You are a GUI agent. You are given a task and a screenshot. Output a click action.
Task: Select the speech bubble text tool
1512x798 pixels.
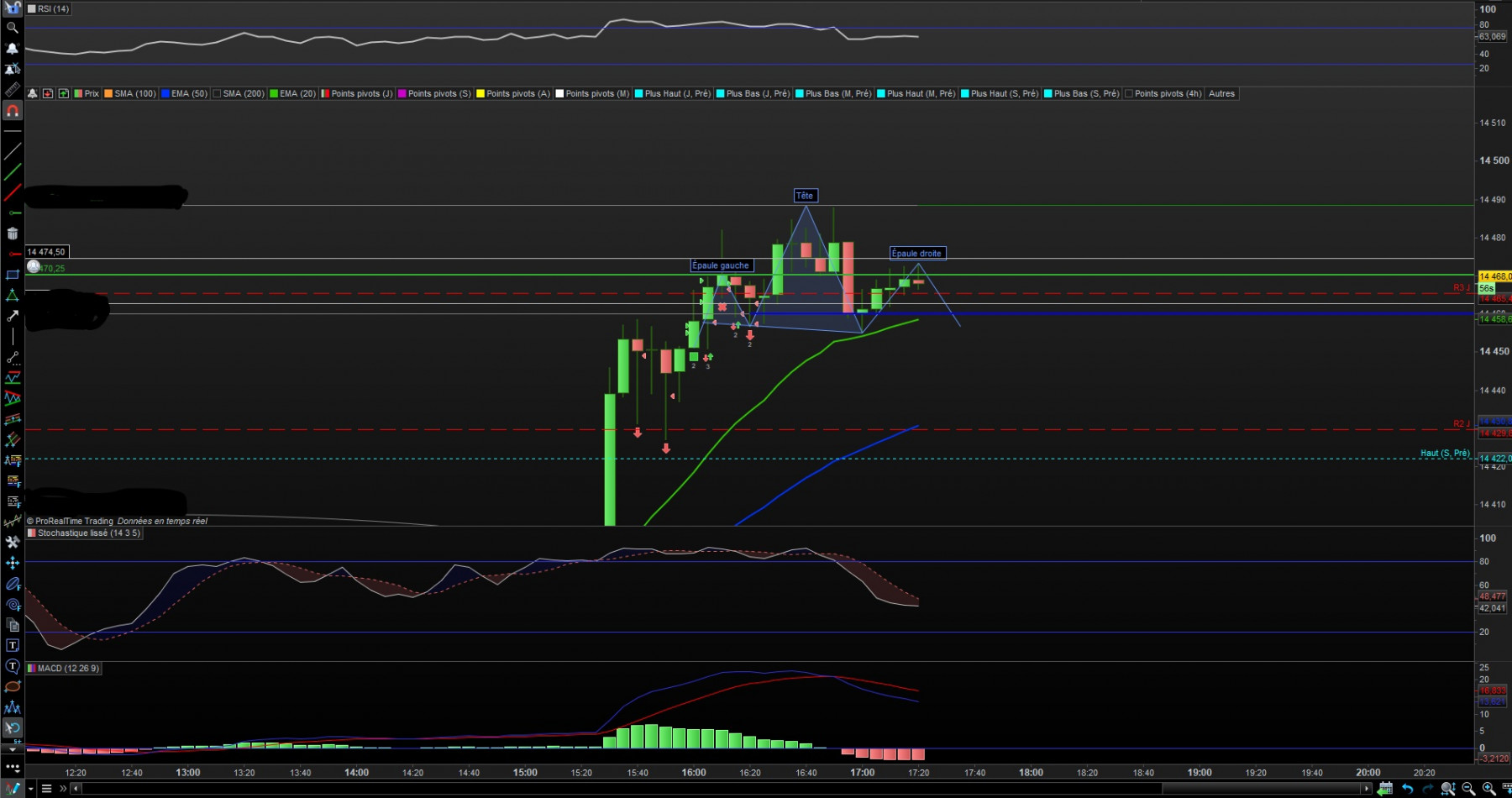(x=13, y=665)
